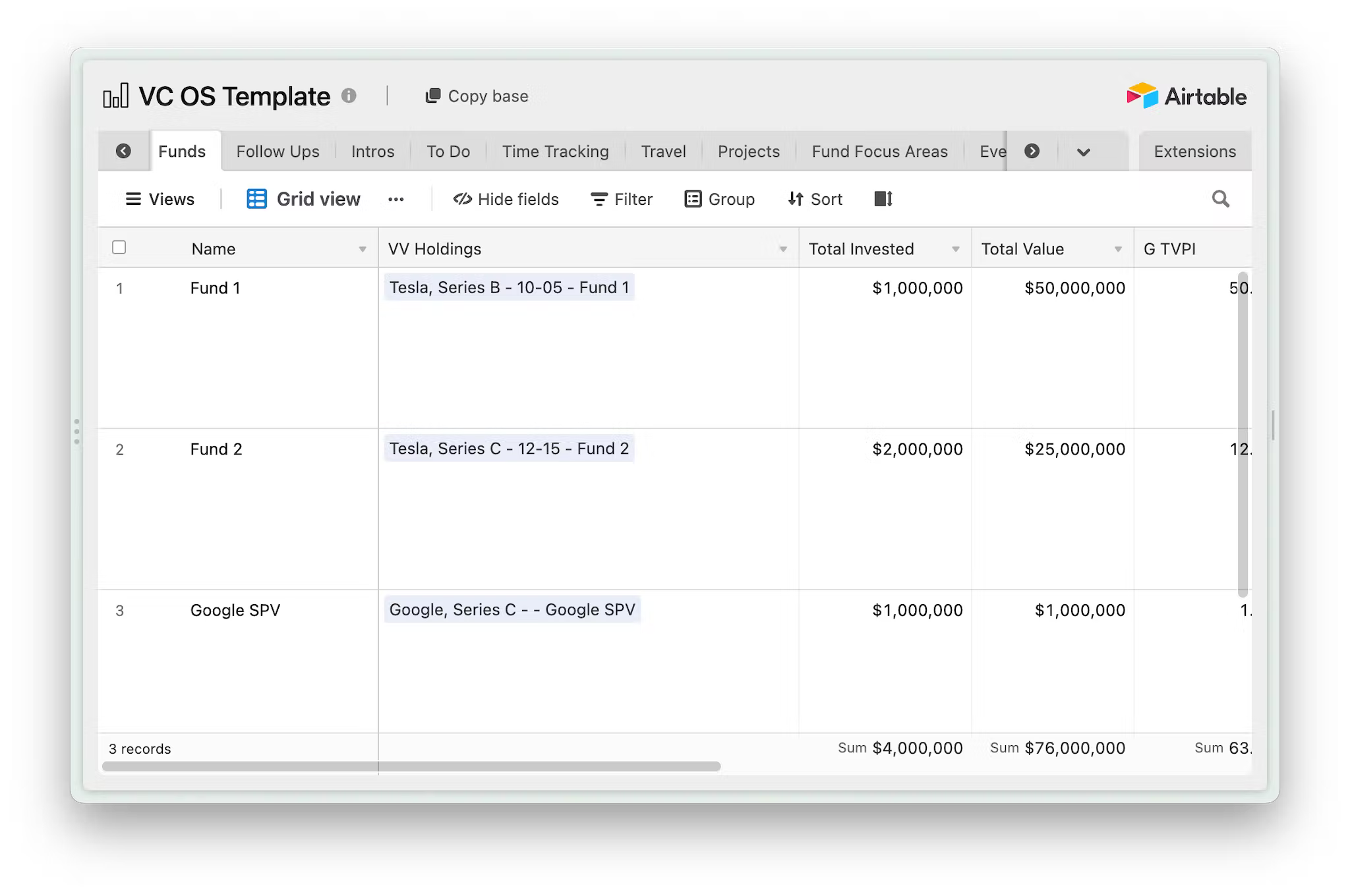Click Hide fields
The height and width of the screenshot is (896, 1350).
[x=506, y=199]
